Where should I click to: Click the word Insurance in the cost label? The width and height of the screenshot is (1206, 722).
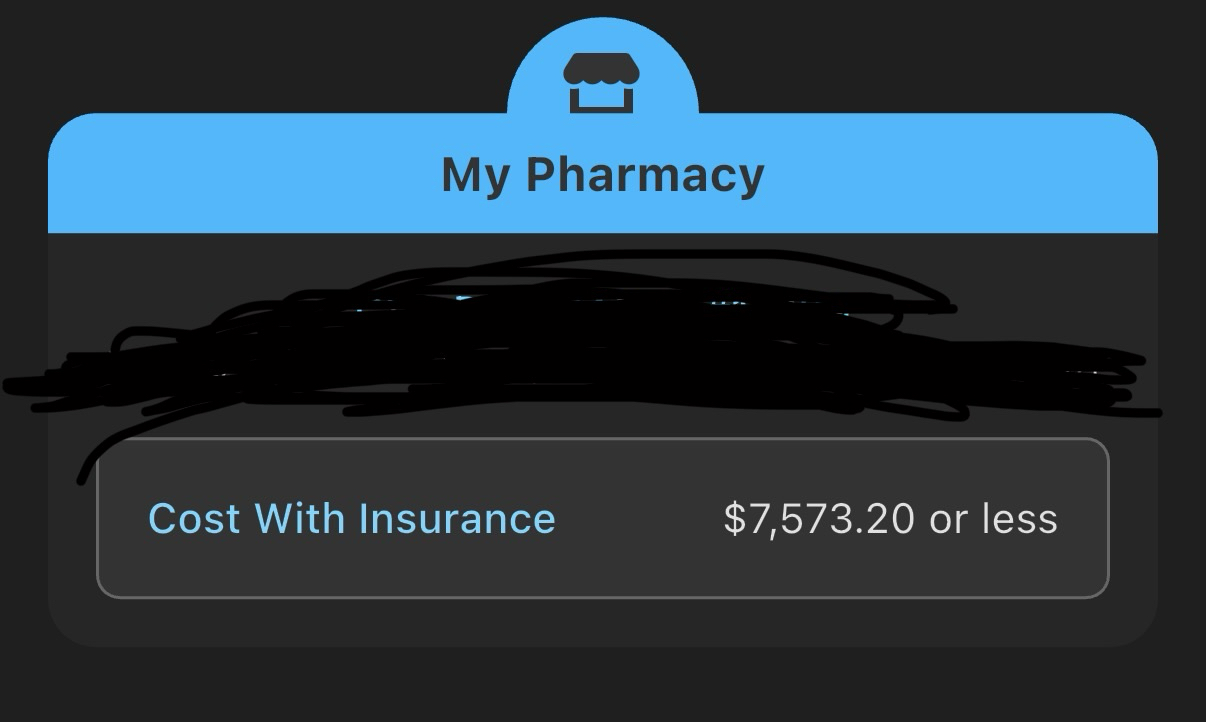pos(457,519)
